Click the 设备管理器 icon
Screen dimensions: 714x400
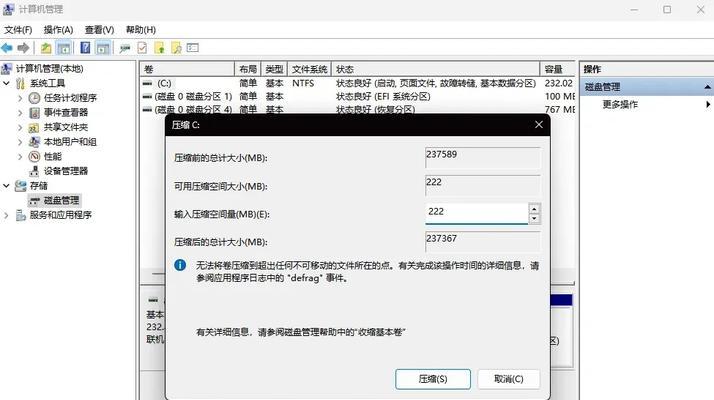point(34,171)
